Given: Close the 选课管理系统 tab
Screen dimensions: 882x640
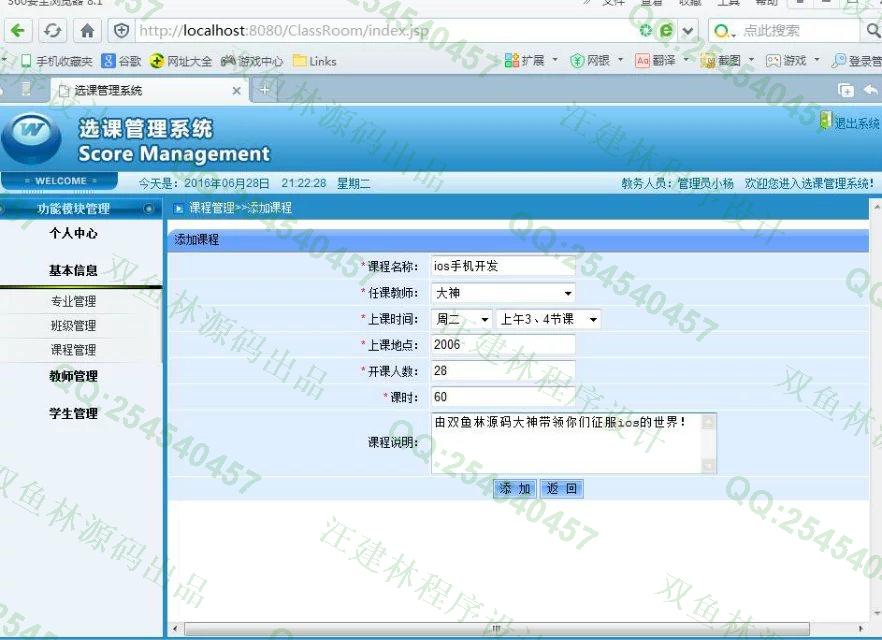Looking at the screenshot, I should pos(237,91).
